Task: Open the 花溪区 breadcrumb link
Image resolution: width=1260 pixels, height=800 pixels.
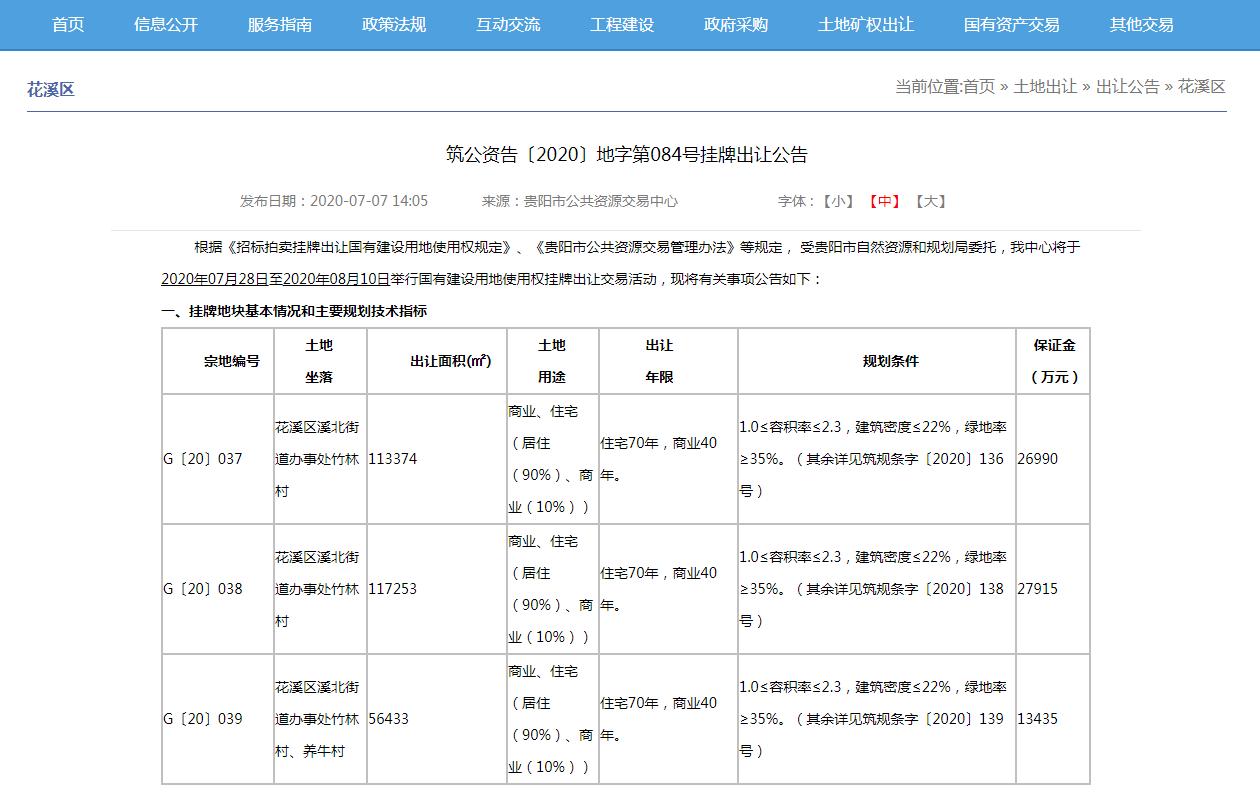Action: pos(1200,86)
